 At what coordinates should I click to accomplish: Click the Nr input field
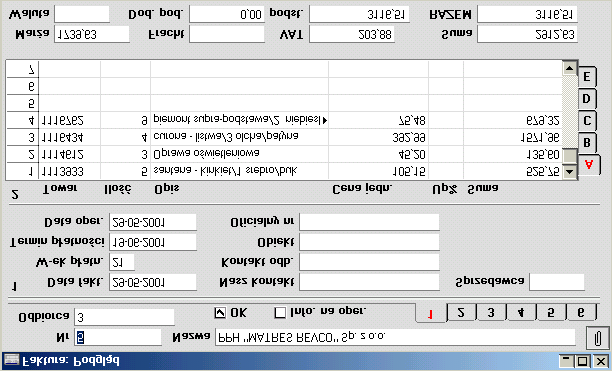pyautogui.click(x=118, y=337)
